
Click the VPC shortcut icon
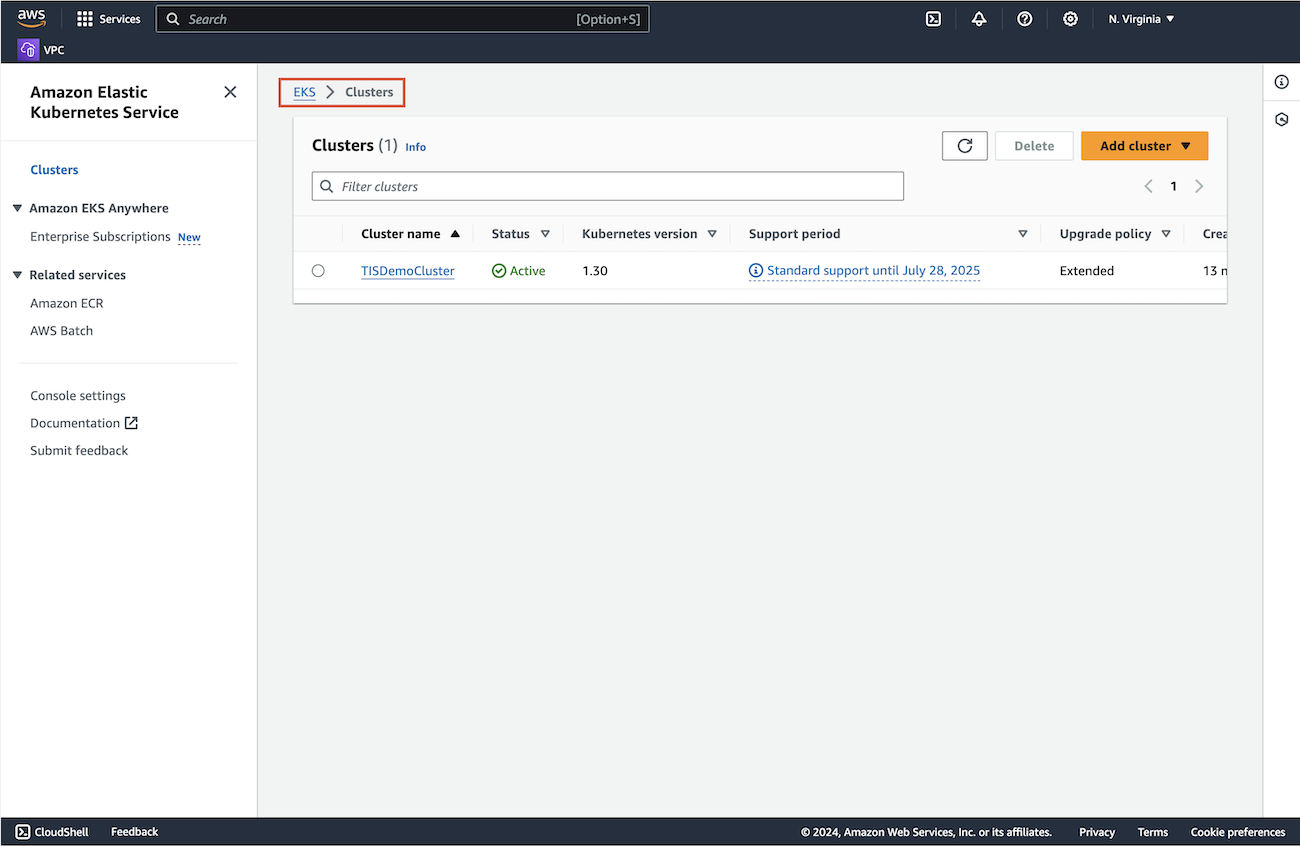29,49
